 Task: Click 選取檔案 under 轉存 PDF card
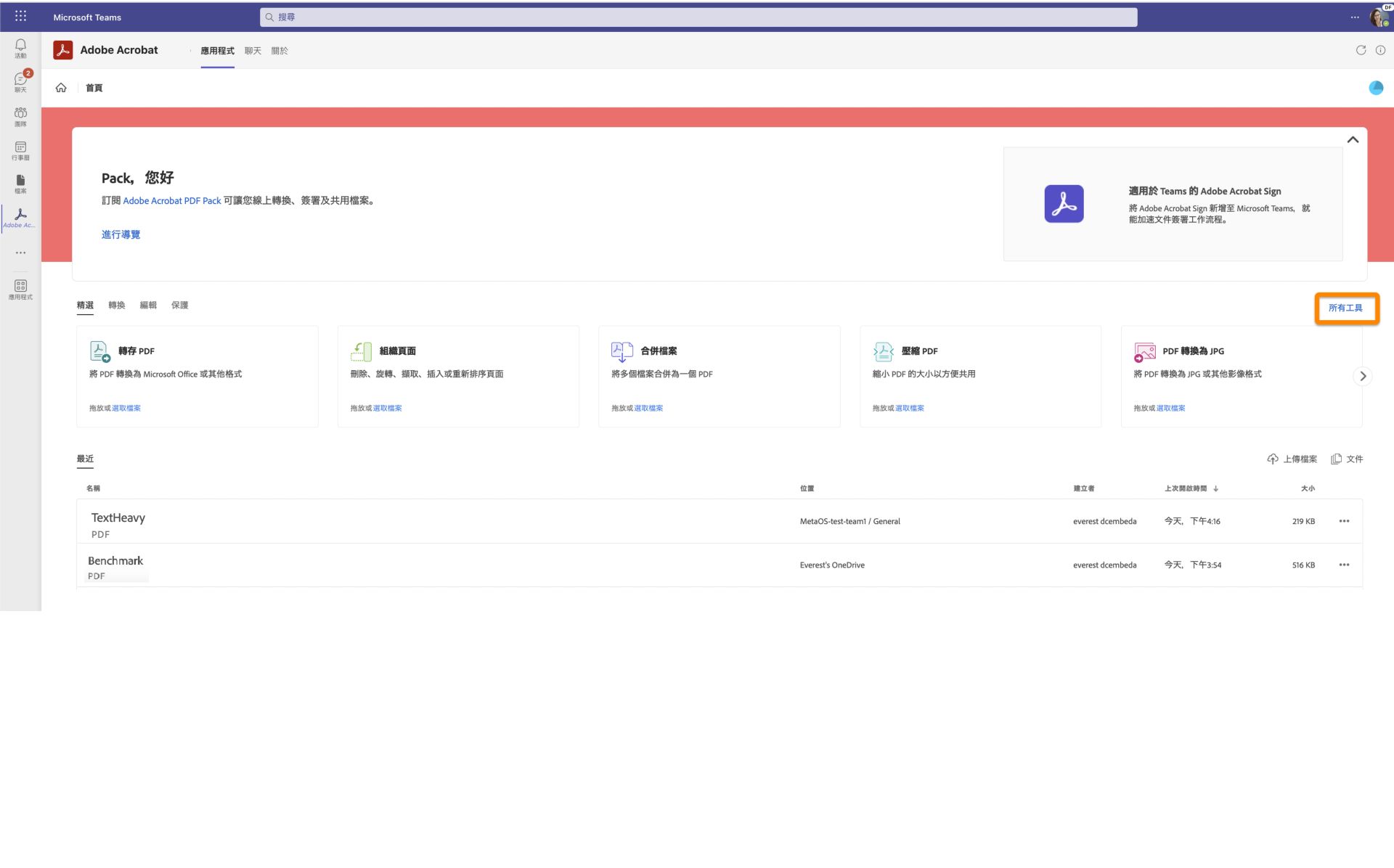click(126, 408)
